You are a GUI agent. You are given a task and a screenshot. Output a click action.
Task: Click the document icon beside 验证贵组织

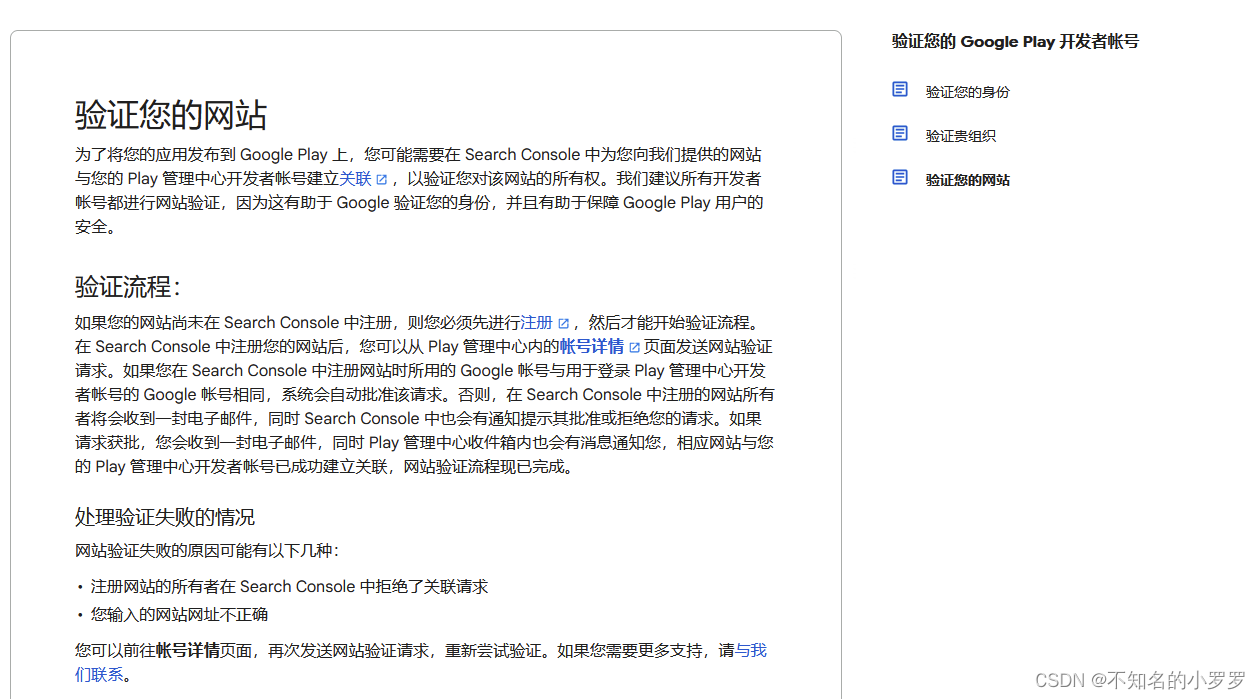[900, 134]
